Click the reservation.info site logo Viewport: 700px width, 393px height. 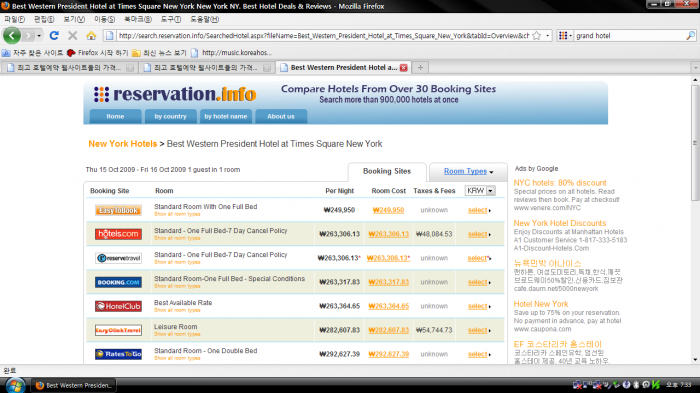[x=175, y=94]
